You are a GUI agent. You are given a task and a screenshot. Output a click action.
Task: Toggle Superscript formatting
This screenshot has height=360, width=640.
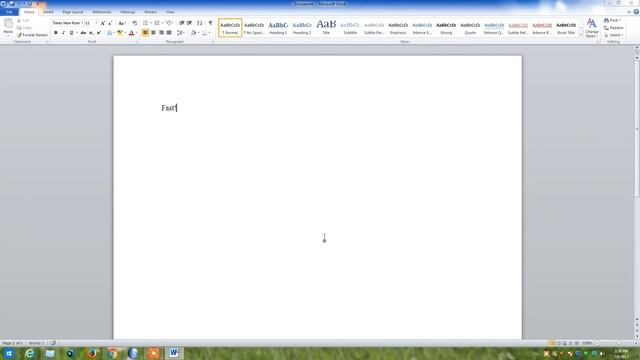tap(99, 33)
